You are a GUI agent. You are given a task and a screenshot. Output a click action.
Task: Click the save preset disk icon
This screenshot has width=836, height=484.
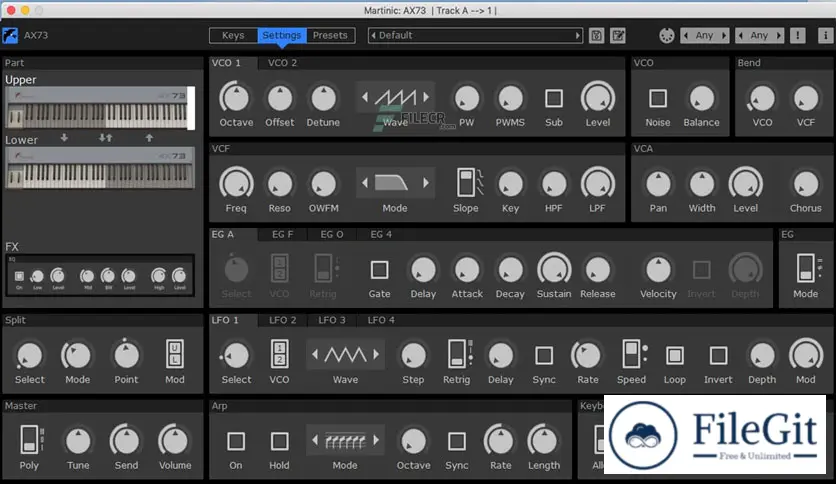tap(596, 36)
